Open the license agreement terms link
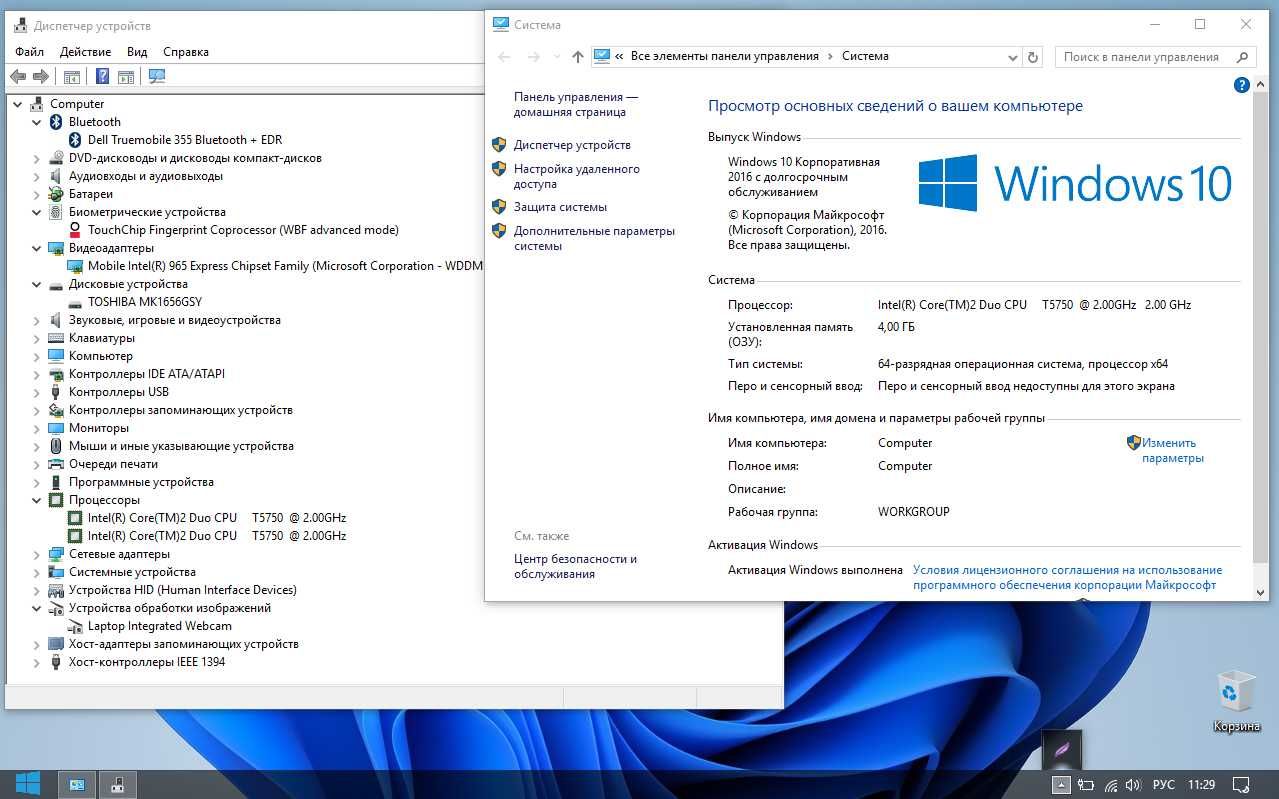1279x799 pixels. [1067, 577]
